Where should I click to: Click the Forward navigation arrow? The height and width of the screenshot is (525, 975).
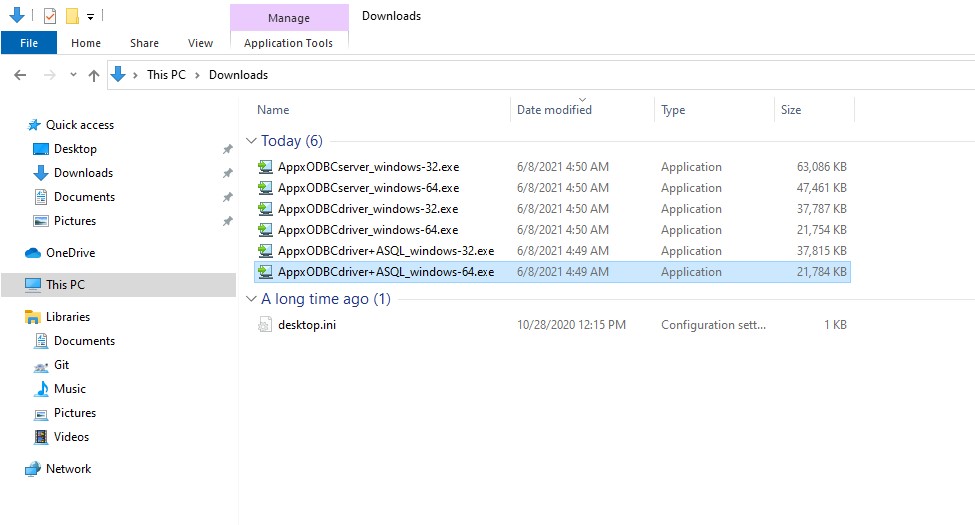[50, 75]
